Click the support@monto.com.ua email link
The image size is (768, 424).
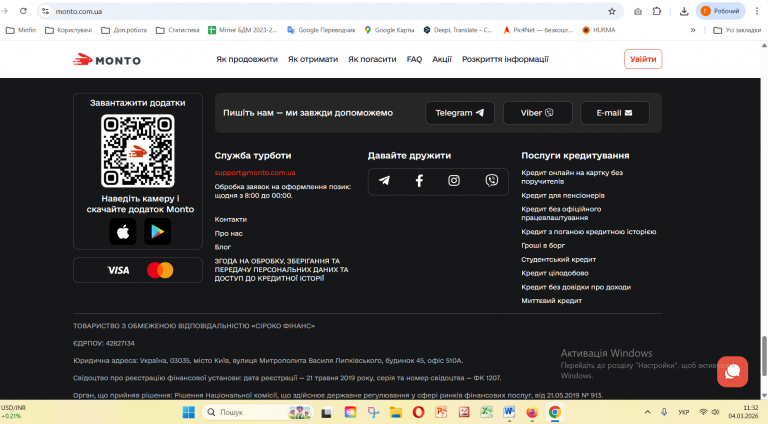pyautogui.click(x=255, y=172)
